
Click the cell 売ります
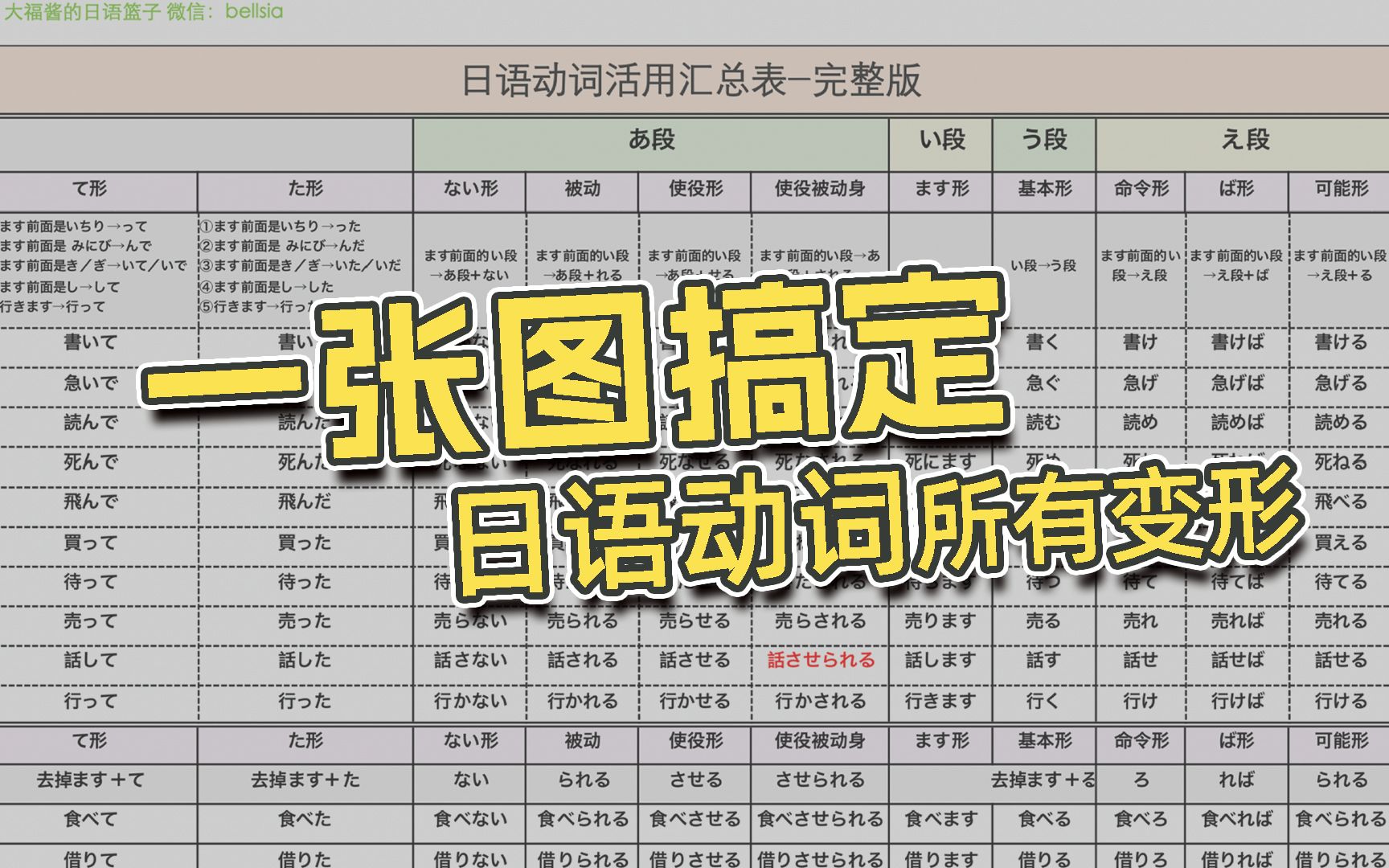coord(940,621)
